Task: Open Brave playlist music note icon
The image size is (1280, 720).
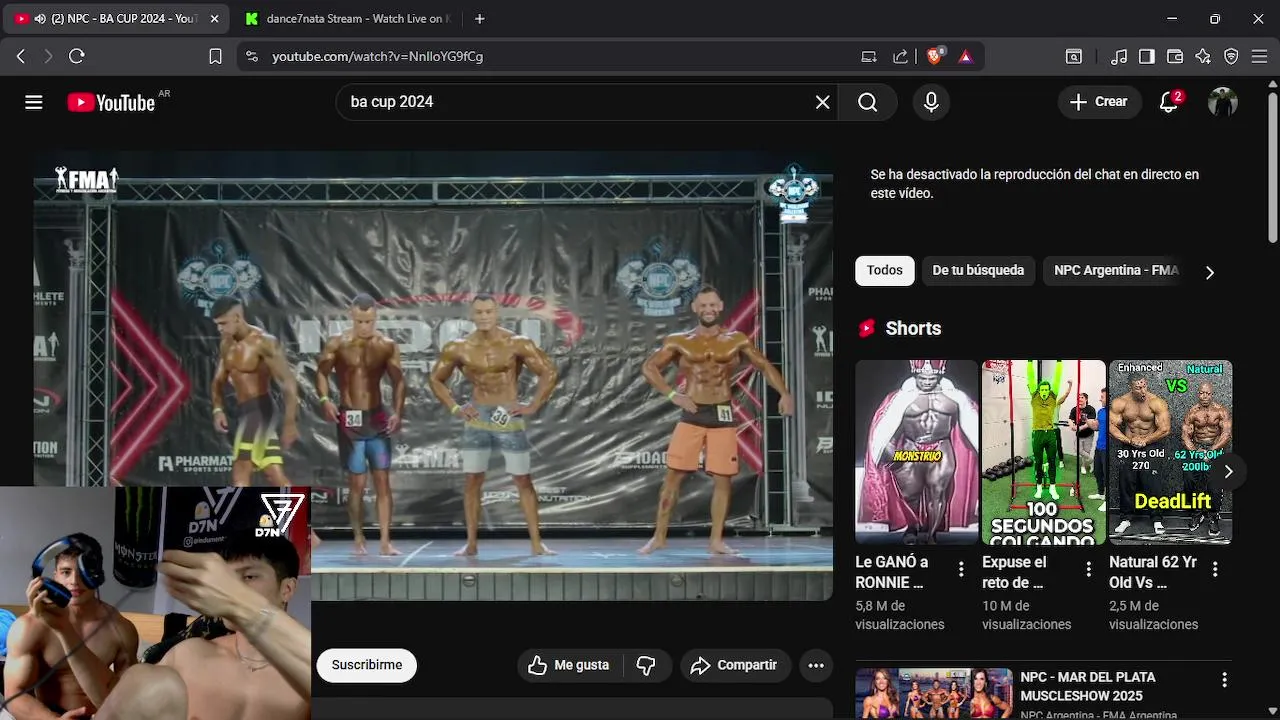Action: tap(1120, 57)
